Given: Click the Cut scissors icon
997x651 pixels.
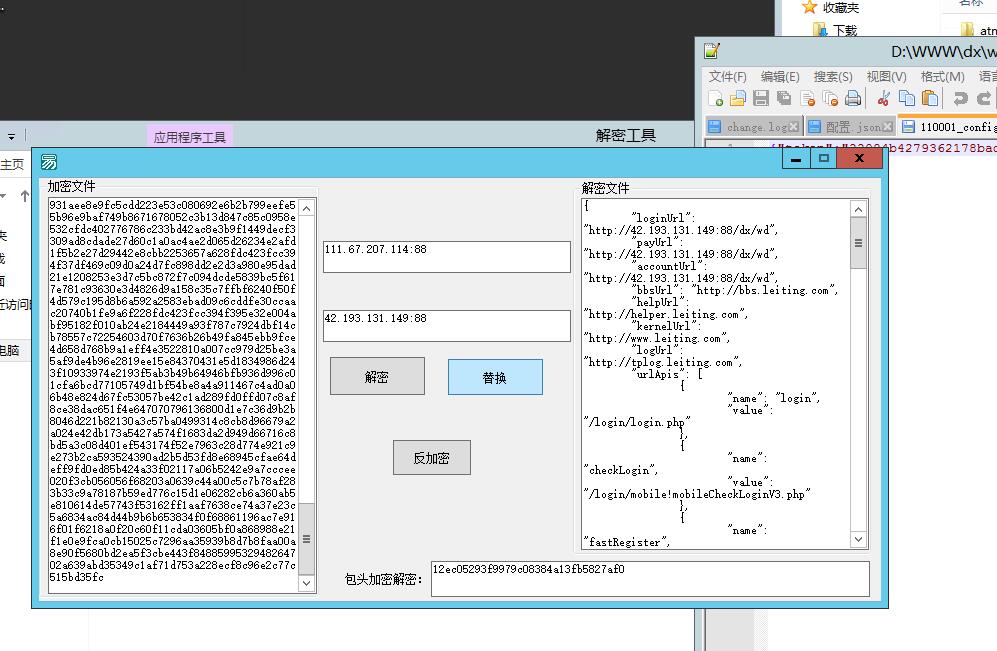Looking at the screenshot, I should click(883, 98).
